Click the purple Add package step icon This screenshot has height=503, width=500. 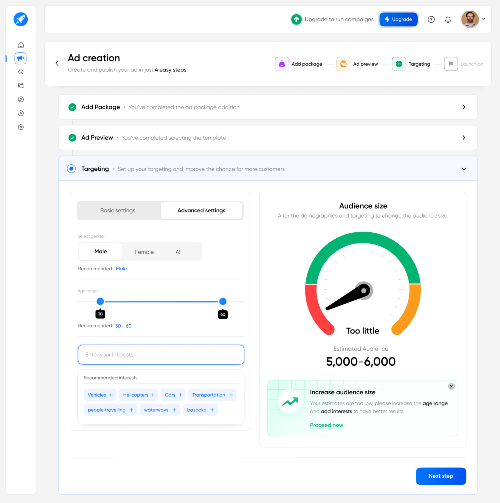click(282, 64)
